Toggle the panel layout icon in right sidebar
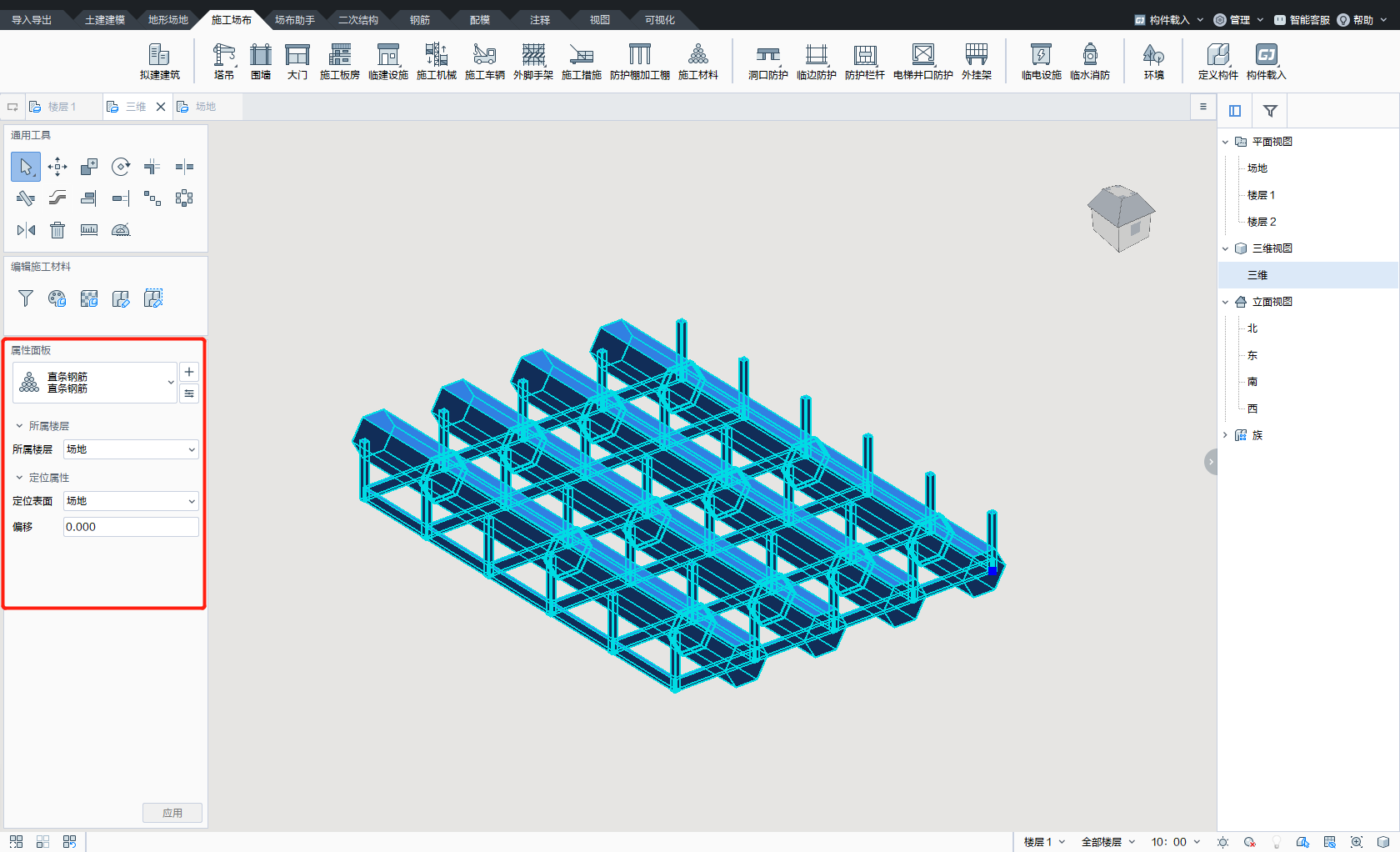The width and height of the screenshot is (1400, 852). click(1235, 110)
